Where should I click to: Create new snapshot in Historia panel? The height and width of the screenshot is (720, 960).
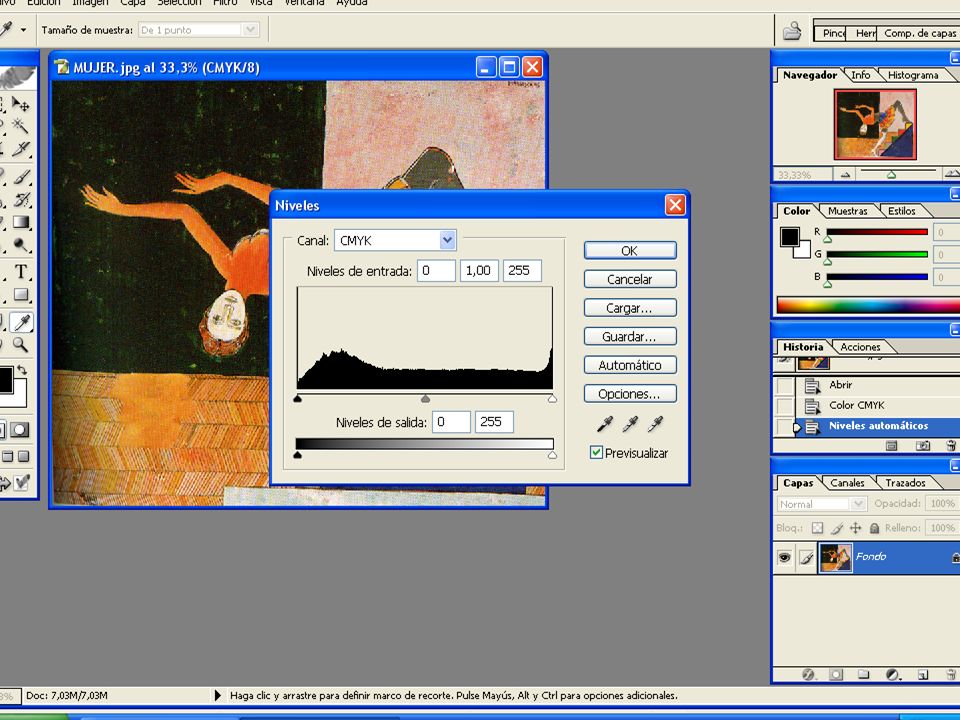(922, 446)
